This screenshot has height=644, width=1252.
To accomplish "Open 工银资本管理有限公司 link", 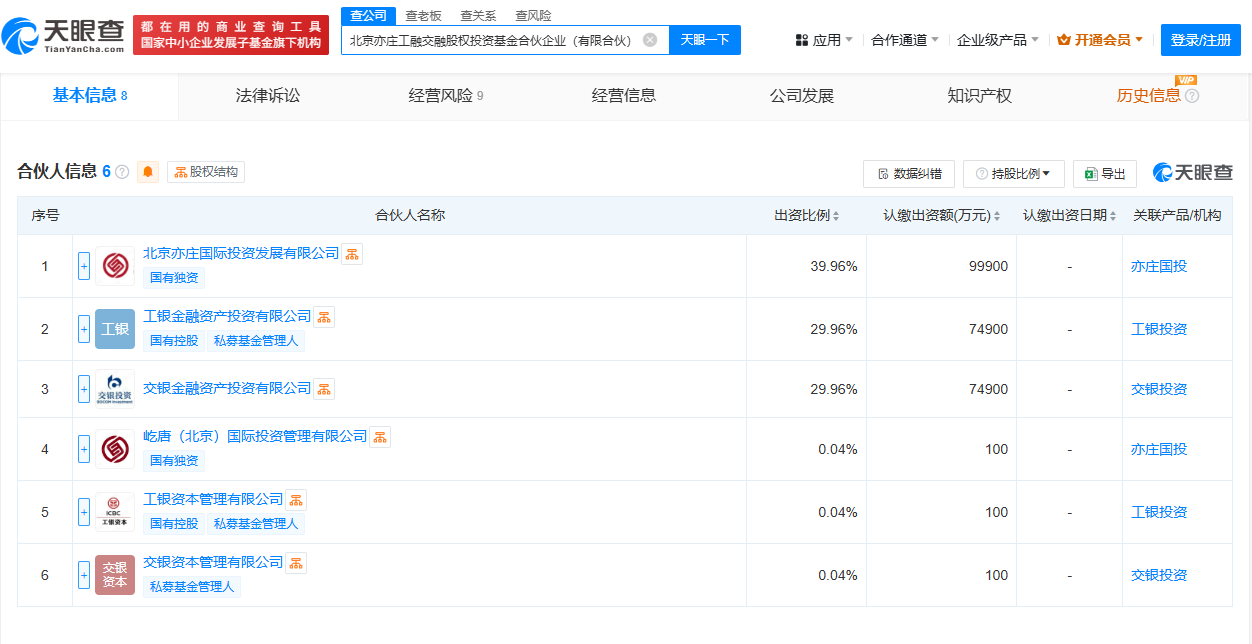I will (x=213, y=500).
